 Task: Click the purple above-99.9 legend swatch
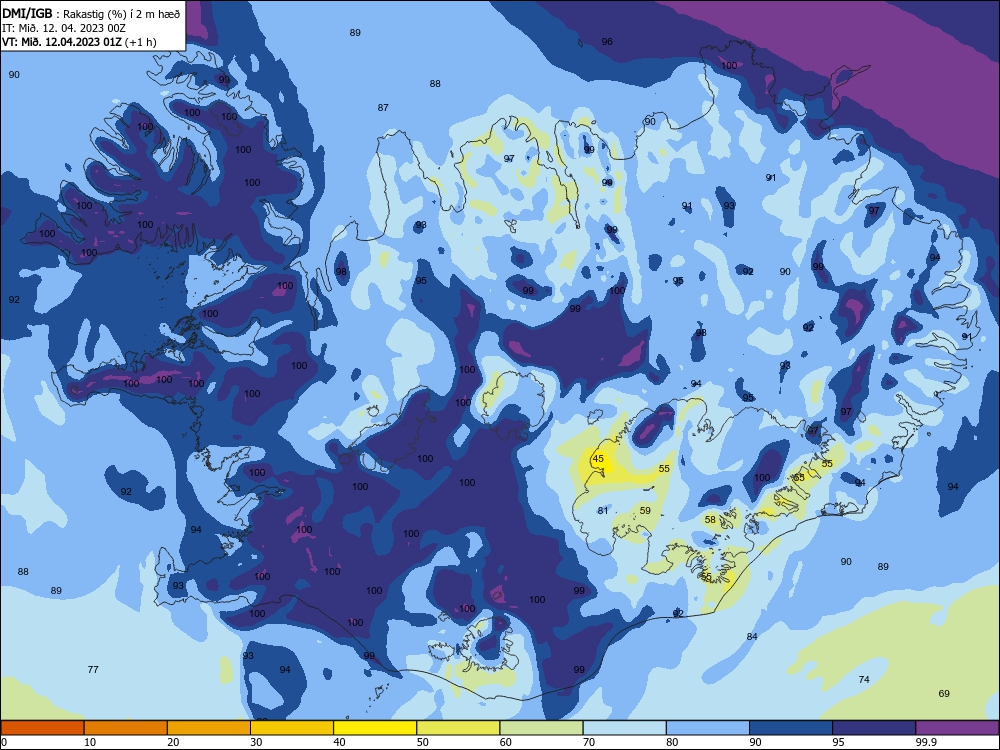[x=957, y=728]
